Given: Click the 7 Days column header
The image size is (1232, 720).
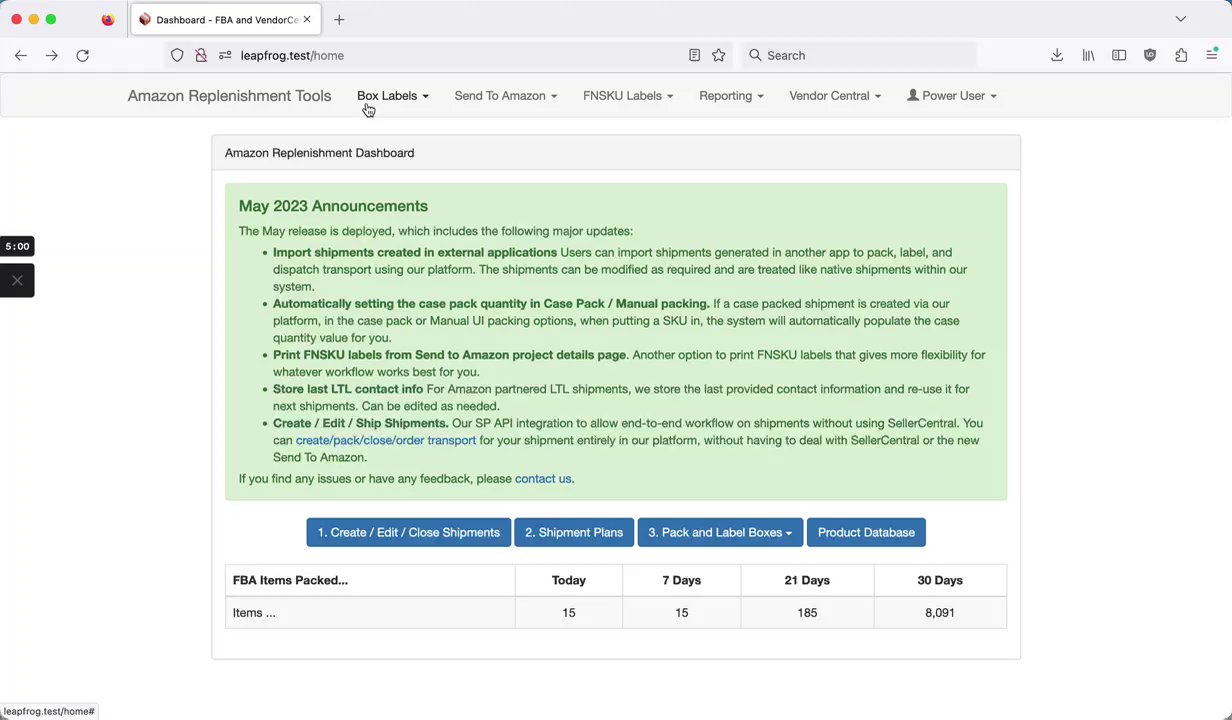Looking at the screenshot, I should [x=682, y=580].
